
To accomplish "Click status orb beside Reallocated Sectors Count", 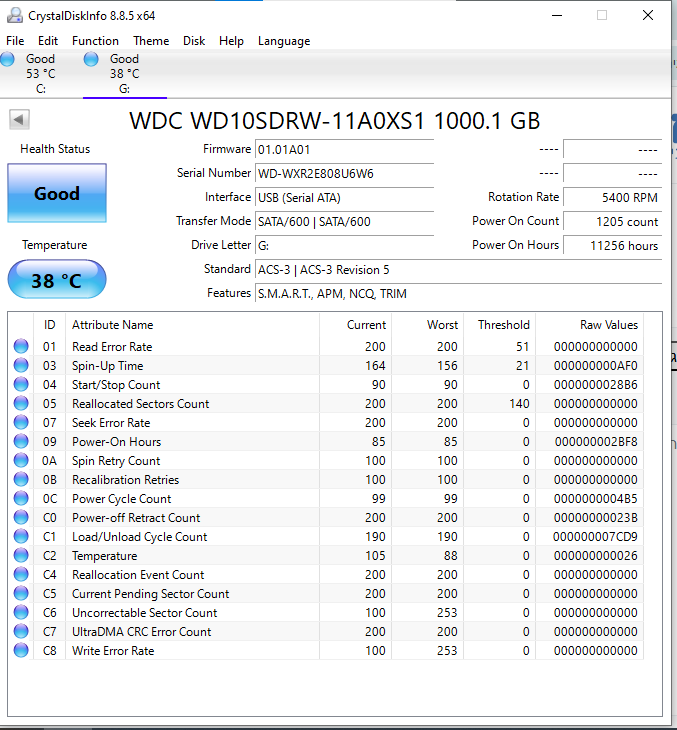I will [x=21, y=404].
